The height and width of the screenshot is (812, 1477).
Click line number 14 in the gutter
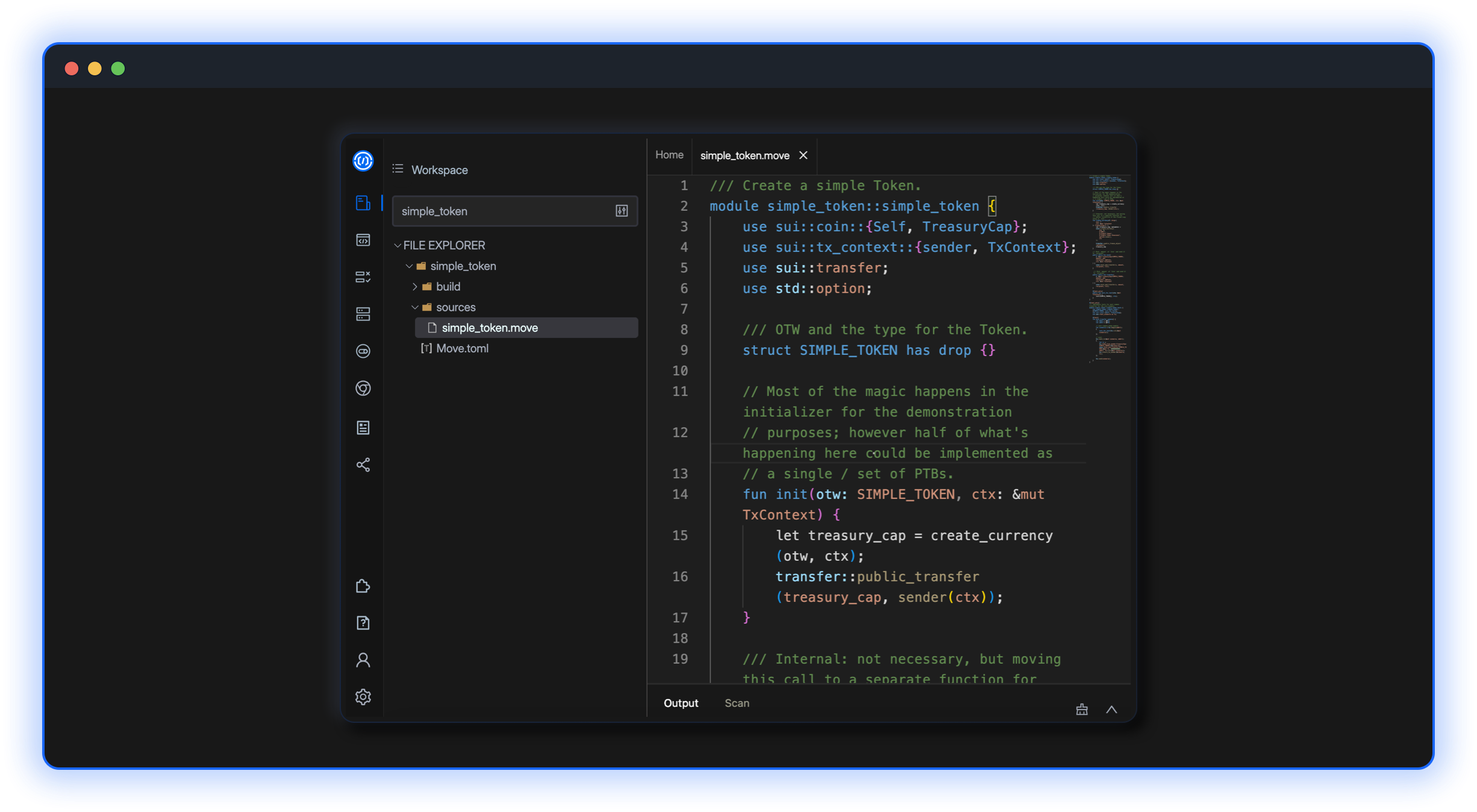click(679, 494)
